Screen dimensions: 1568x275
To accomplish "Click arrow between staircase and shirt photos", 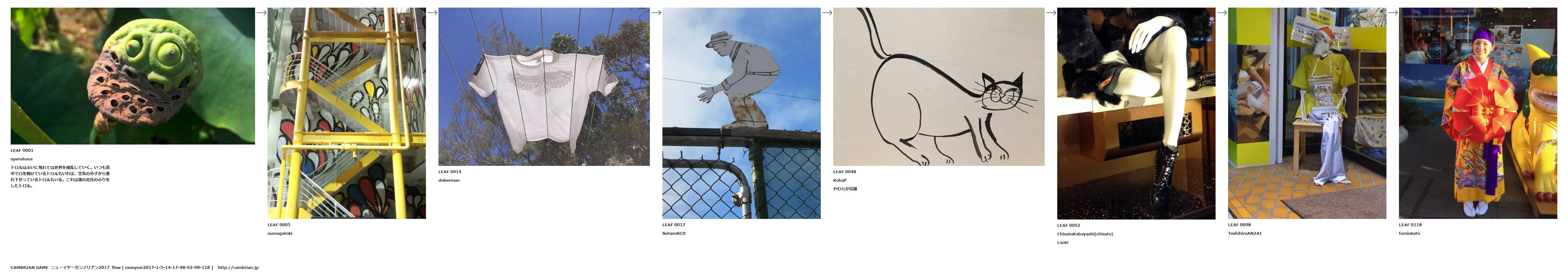I will coord(432,12).
